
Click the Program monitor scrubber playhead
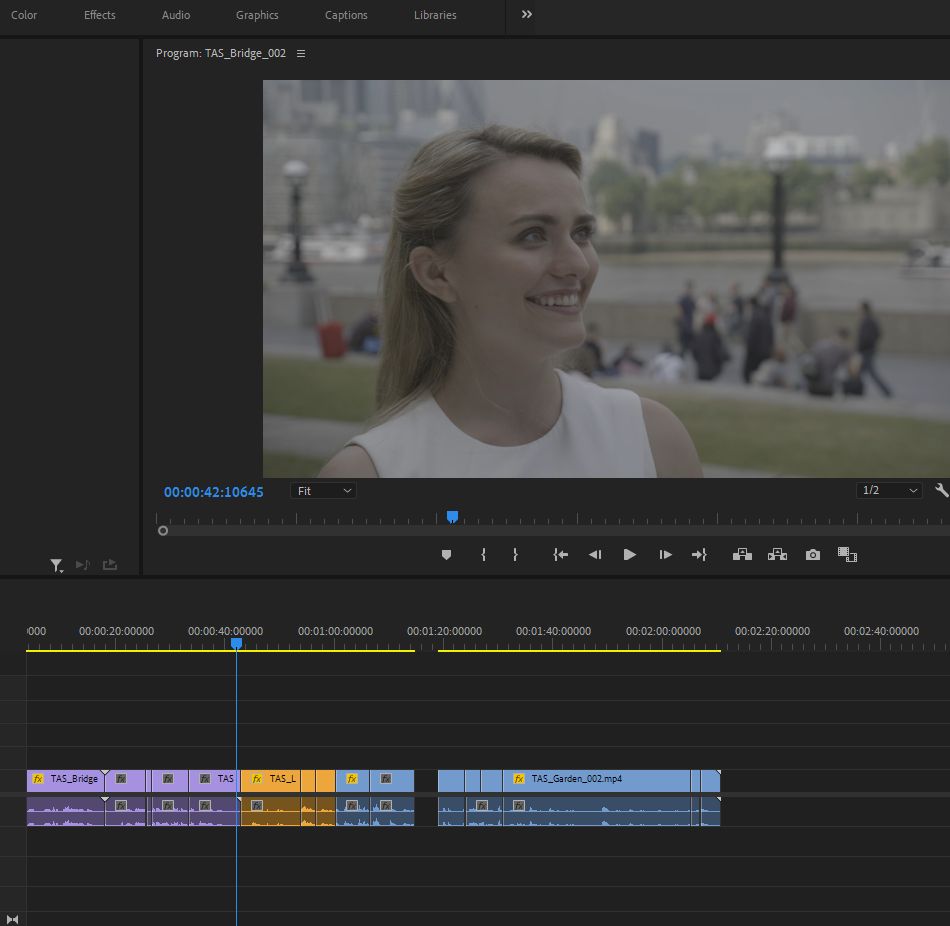pos(452,516)
